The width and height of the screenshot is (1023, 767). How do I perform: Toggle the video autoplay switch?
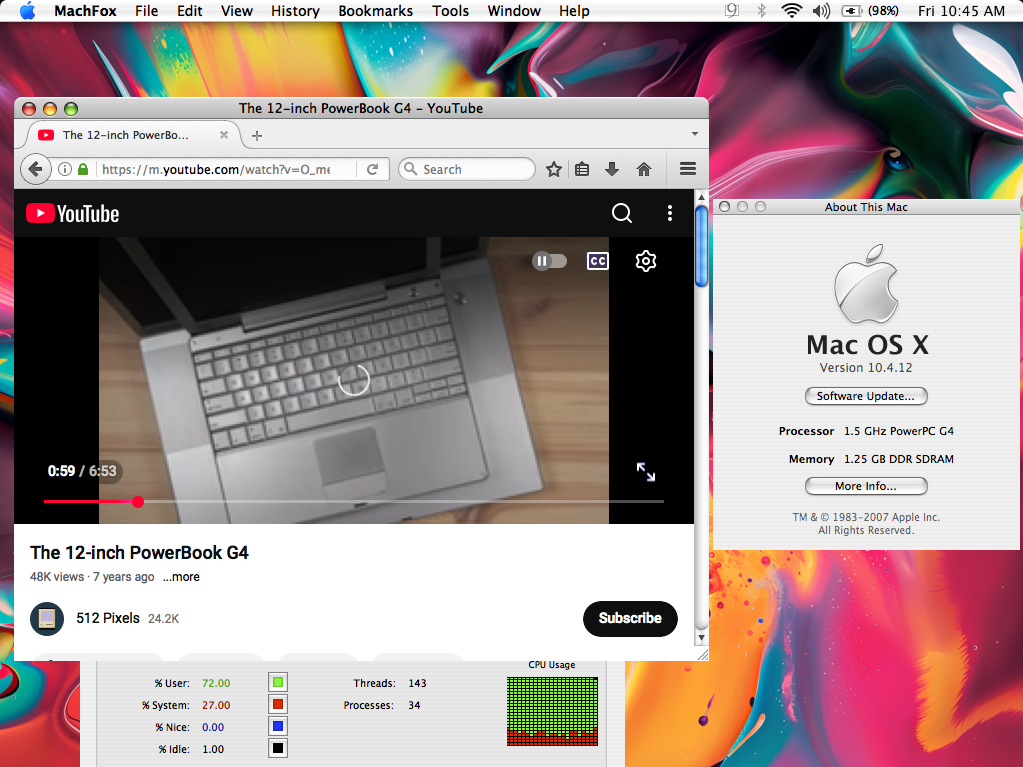(549, 261)
